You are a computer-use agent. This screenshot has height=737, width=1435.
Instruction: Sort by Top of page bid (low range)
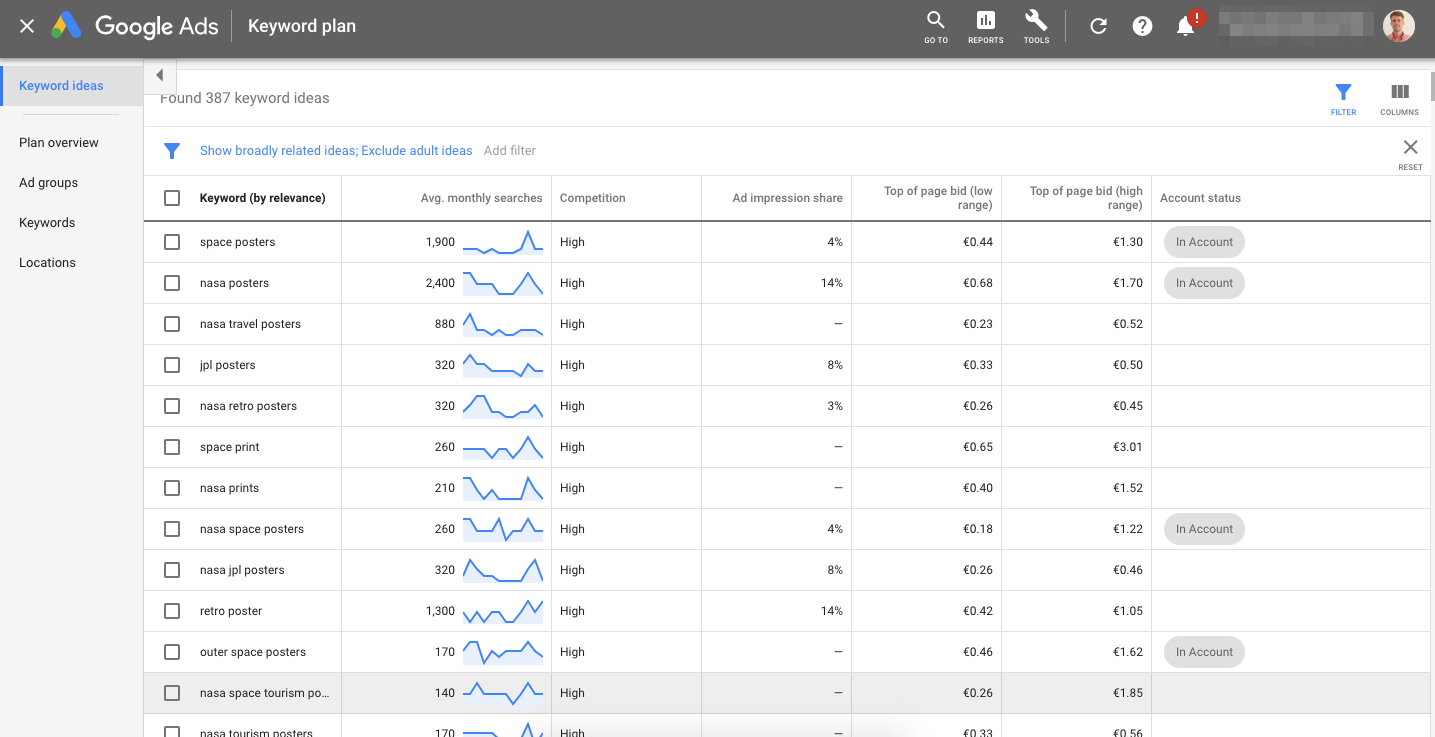tap(938, 198)
